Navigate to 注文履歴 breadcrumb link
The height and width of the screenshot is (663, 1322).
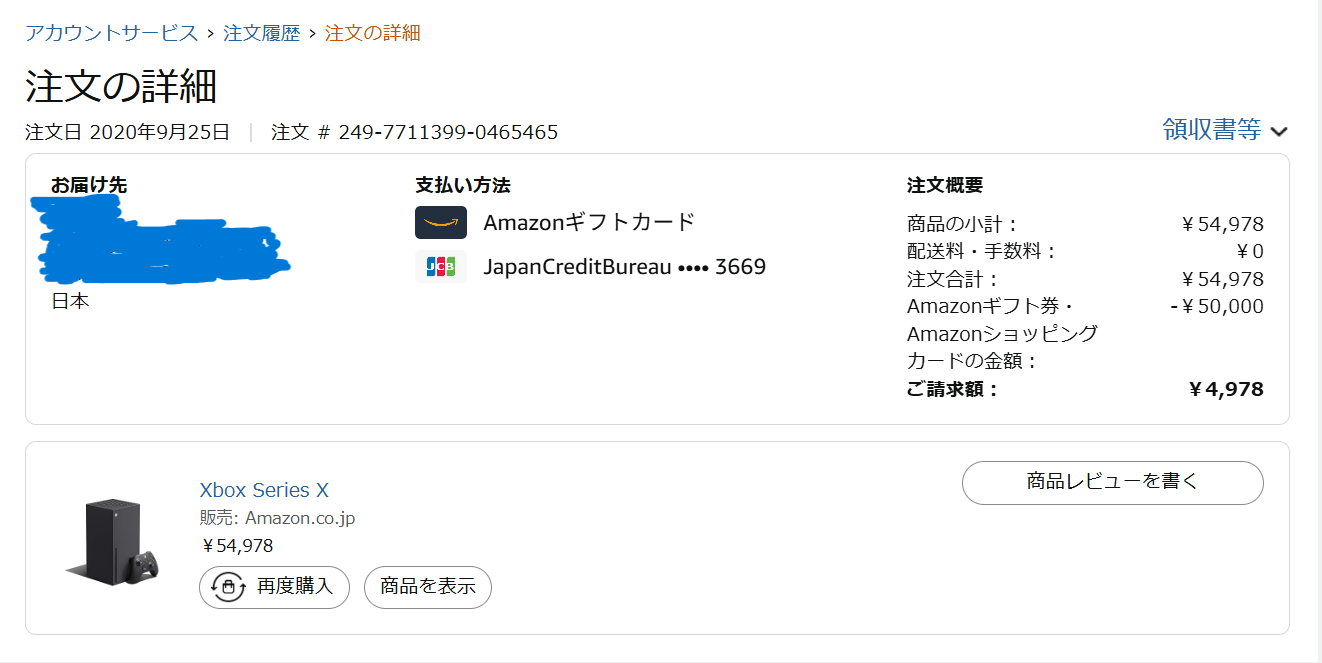click(261, 33)
